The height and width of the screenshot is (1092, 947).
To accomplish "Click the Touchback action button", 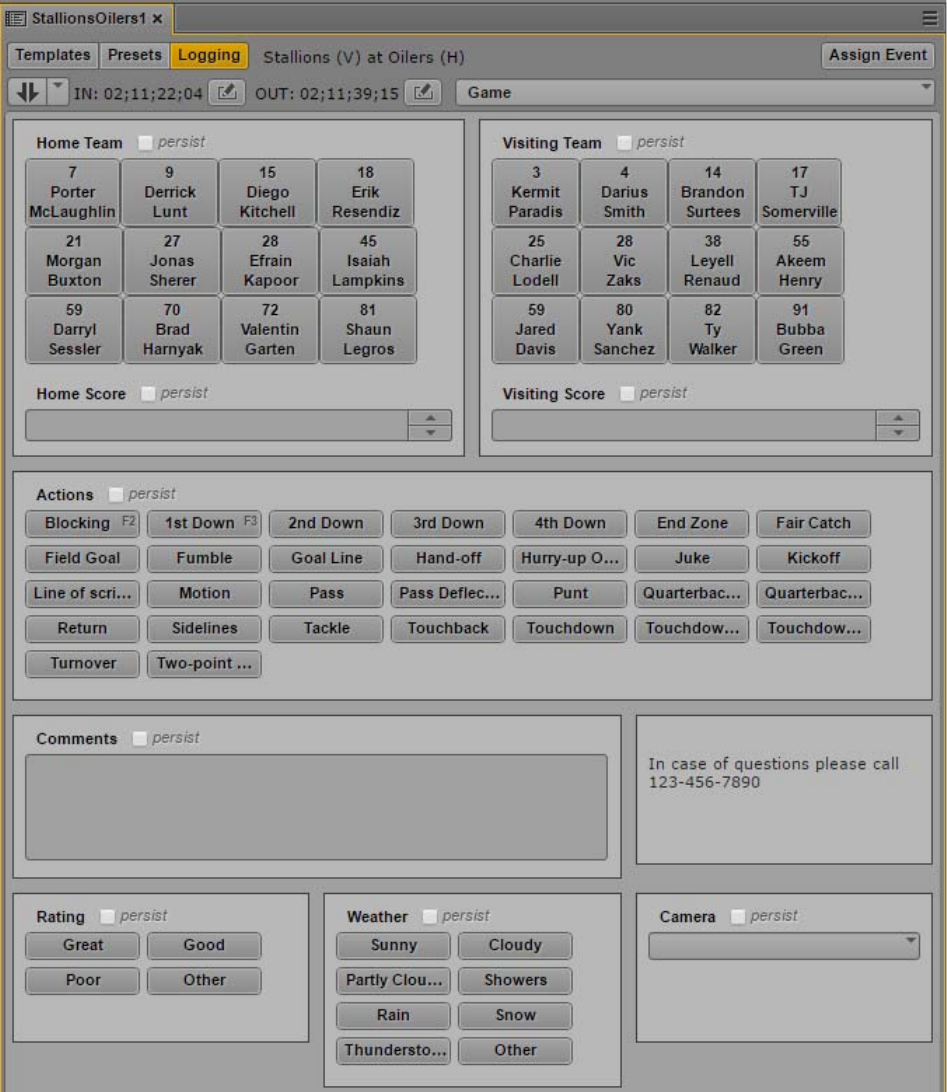I will pos(448,629).
